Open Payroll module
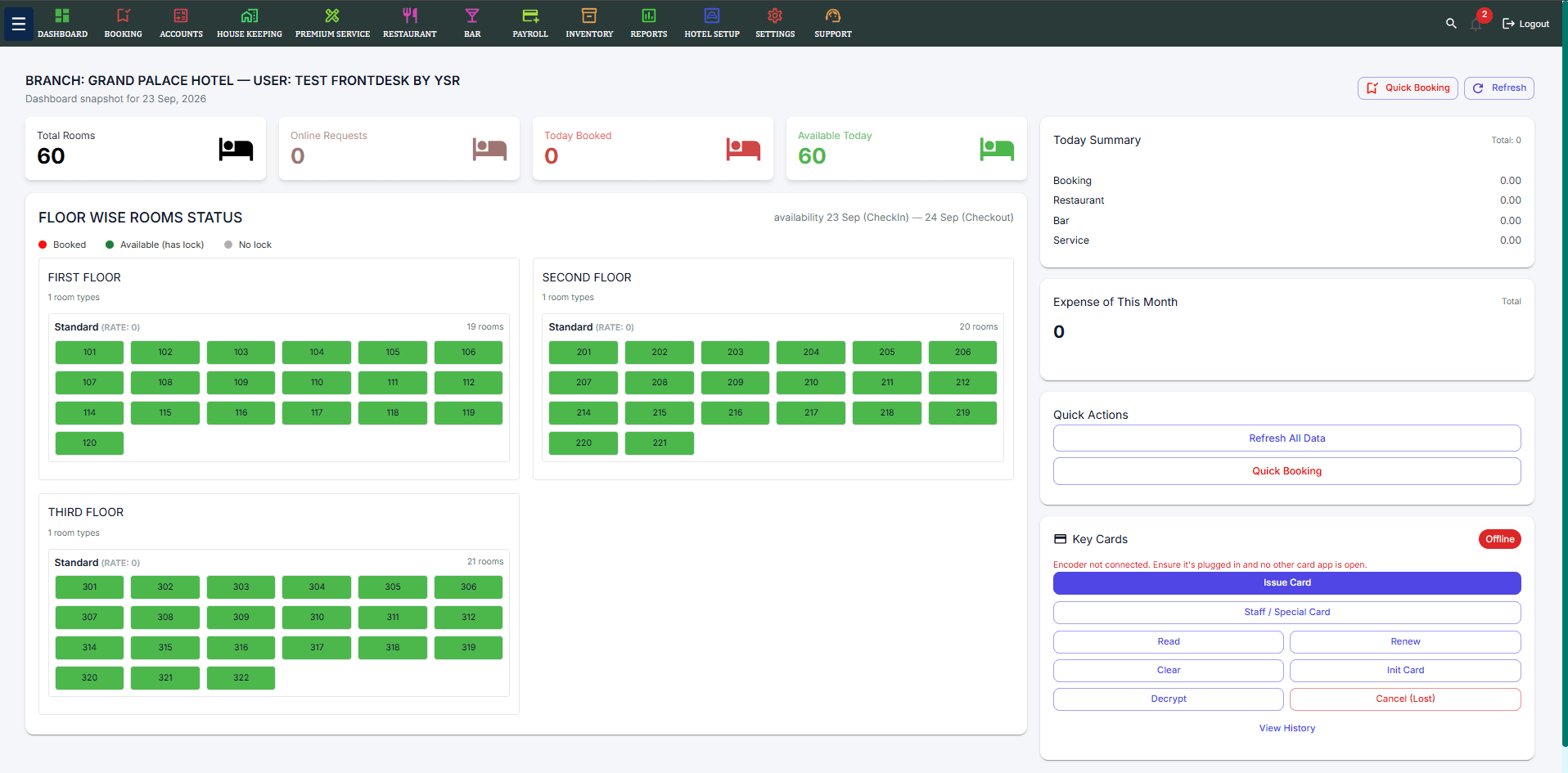 530,24
